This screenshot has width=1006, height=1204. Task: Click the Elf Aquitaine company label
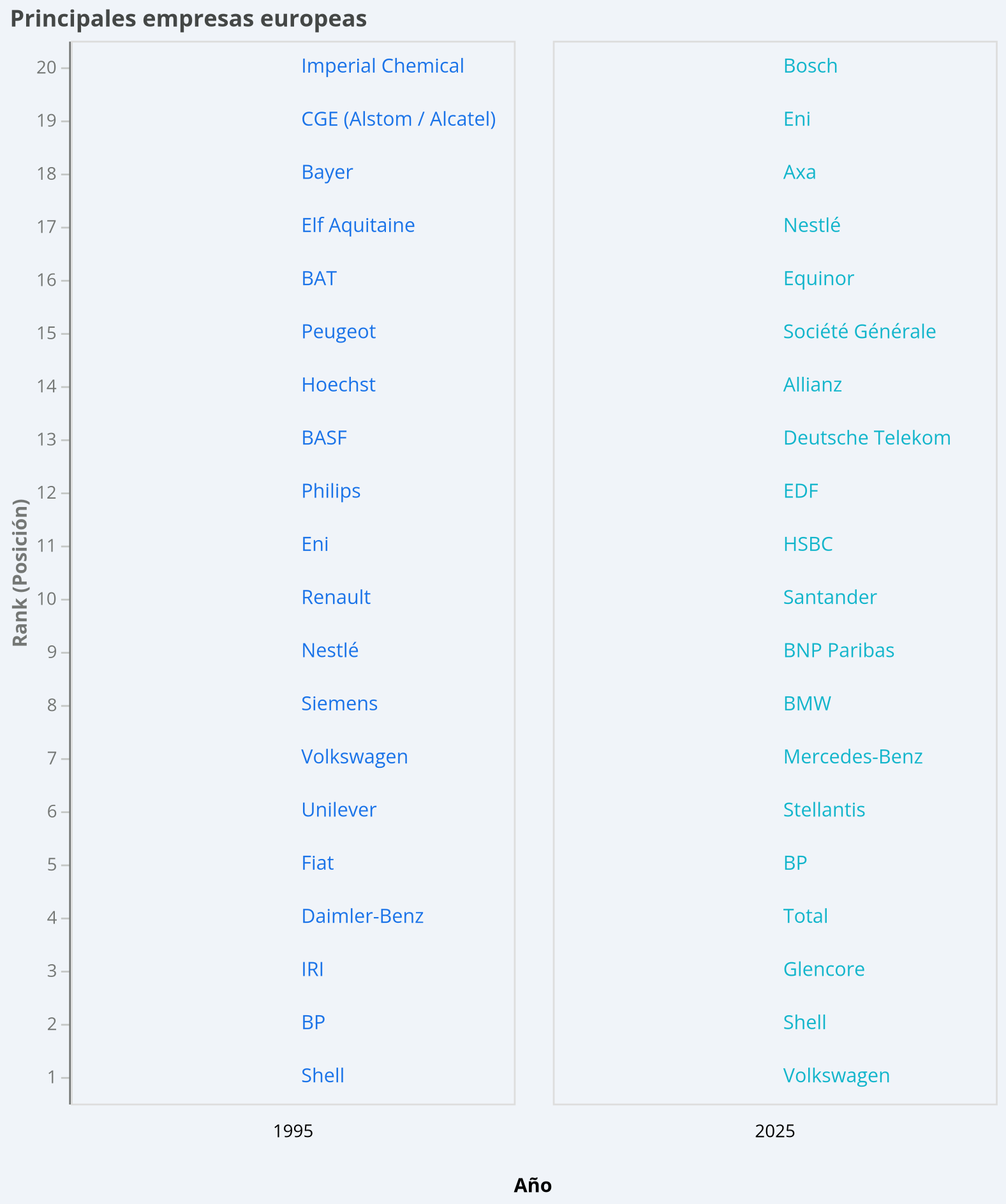[x=358, y=226]
